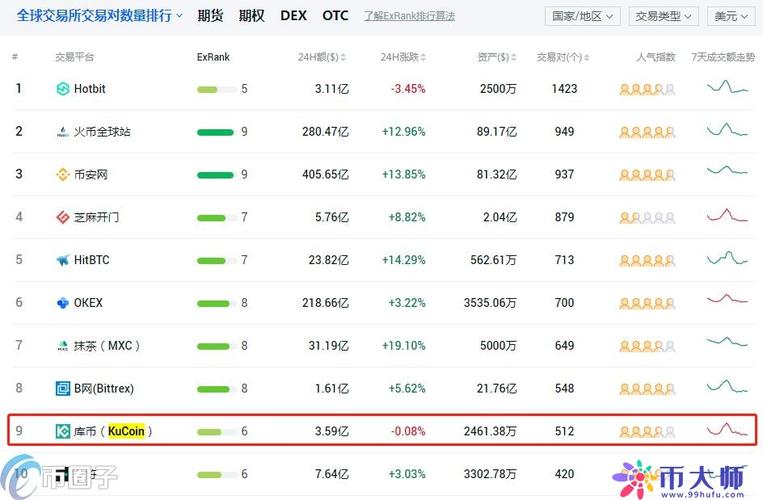This screenshot has width=763, height=500.
Task: Open the 了解ExRank排行算法 link
Action: (409, 16)
